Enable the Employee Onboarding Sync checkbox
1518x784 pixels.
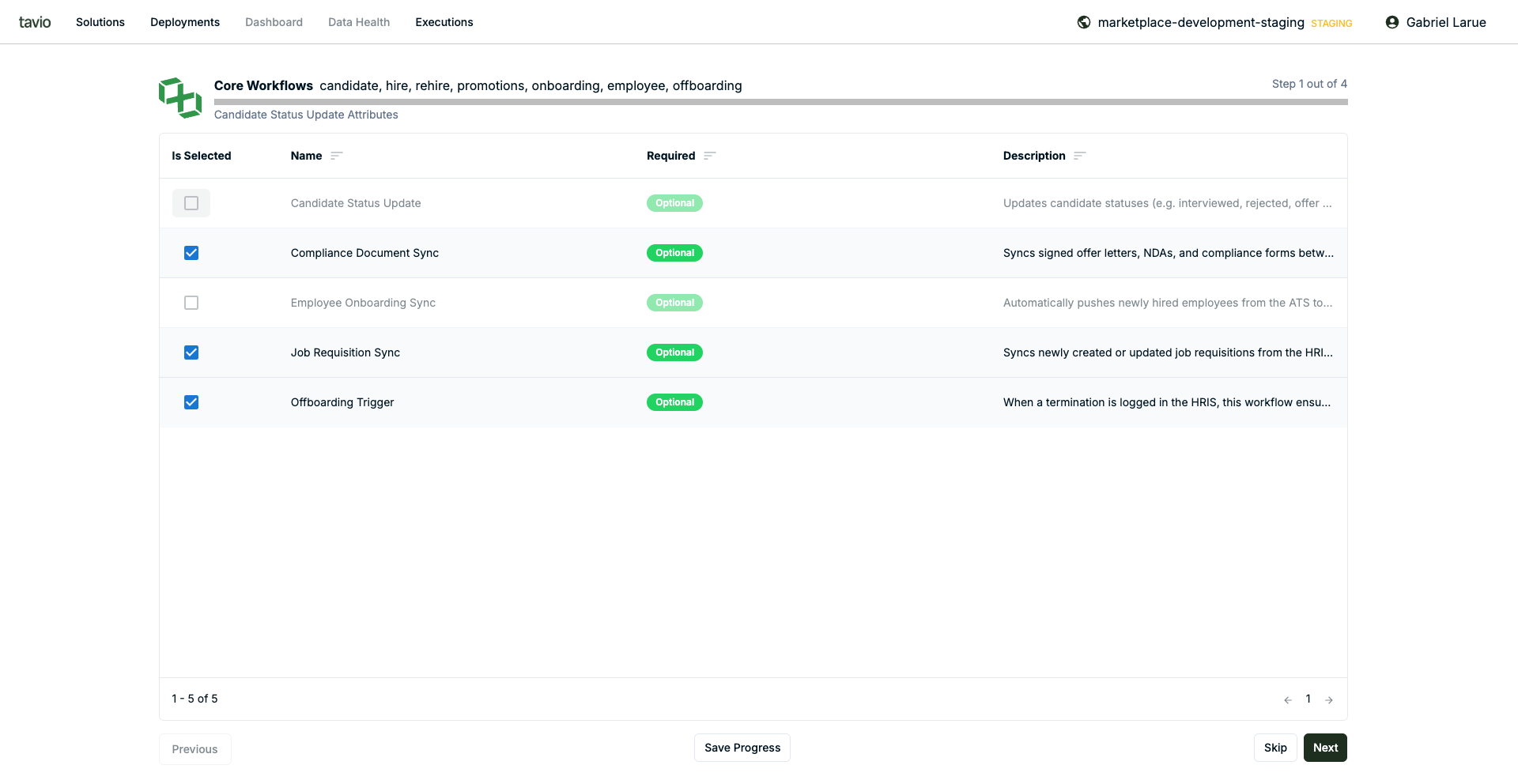[x=191, y=303]
